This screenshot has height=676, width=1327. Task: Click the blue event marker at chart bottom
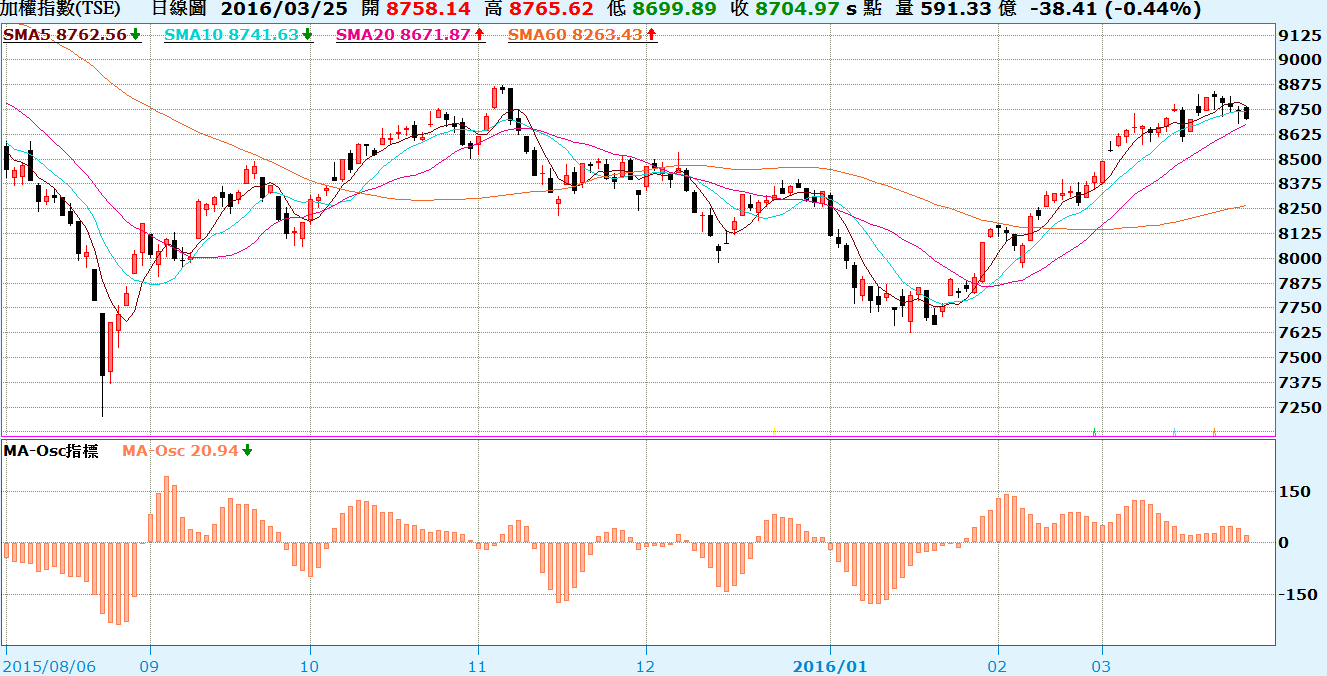tap(1173, 431)
